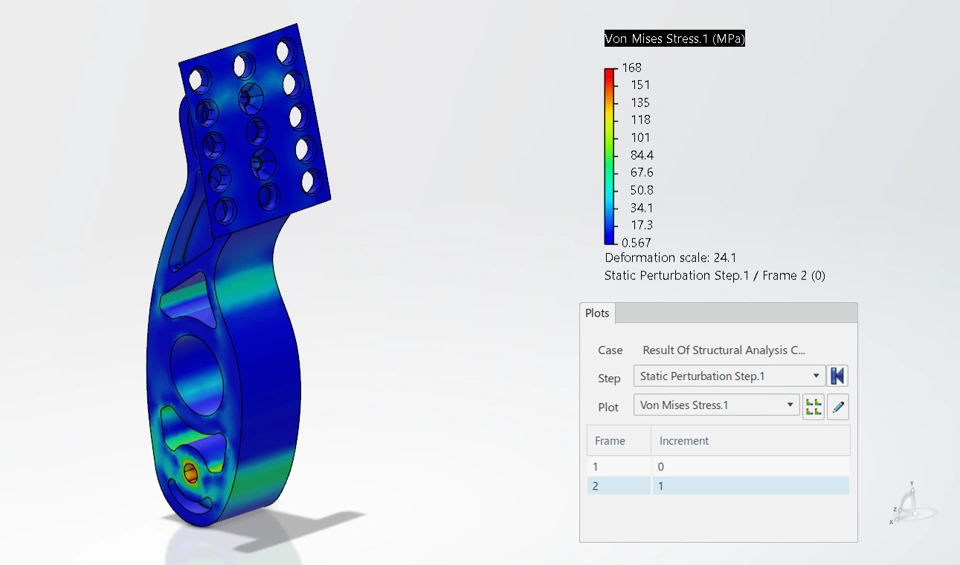
Task: Click Static Perturbation Step.1 / Frame 2 text
Action: click(x=714, y=275)
